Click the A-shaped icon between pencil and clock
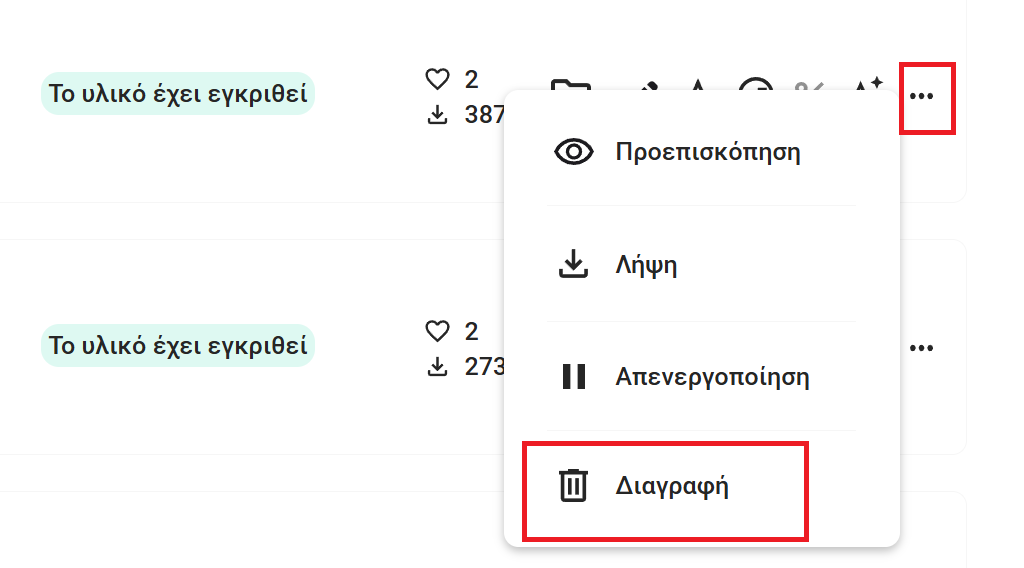Viewport: 1024px width, 568px height. click(698, 85)
